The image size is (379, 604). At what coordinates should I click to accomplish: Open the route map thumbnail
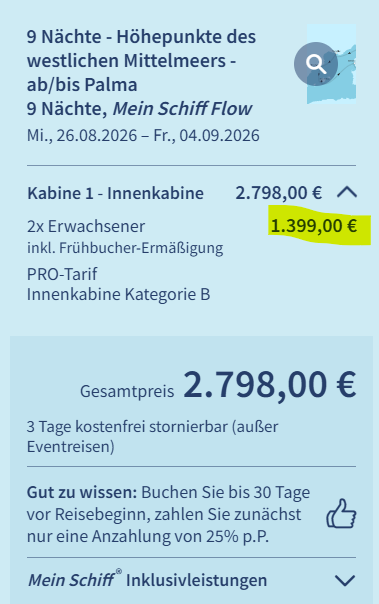[331, 64]
